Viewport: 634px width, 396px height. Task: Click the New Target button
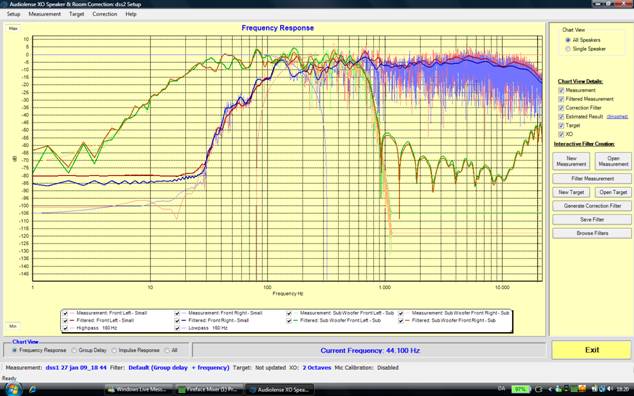pos(571,193)
